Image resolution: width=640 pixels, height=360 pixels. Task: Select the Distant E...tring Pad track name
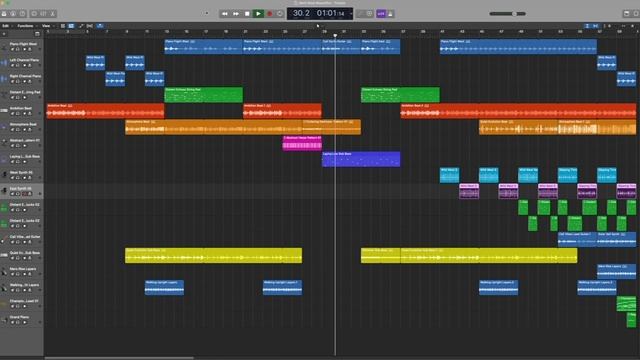[x=25, y=92]
